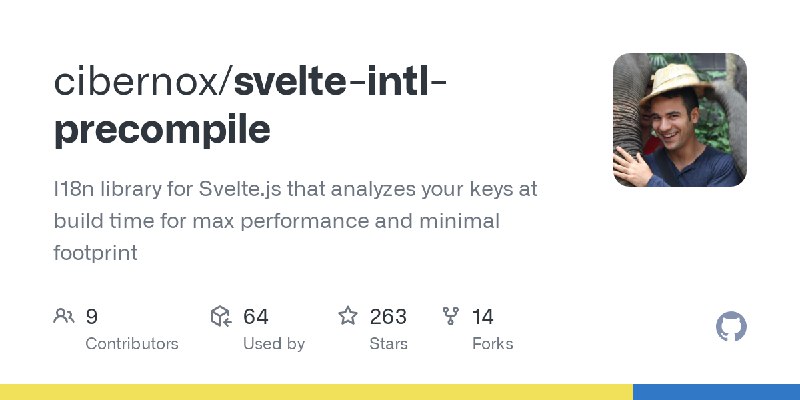Click the 14 forks count
Viewport: 800px width, 400px height.
pyautogui.click(x=483, y=317)
